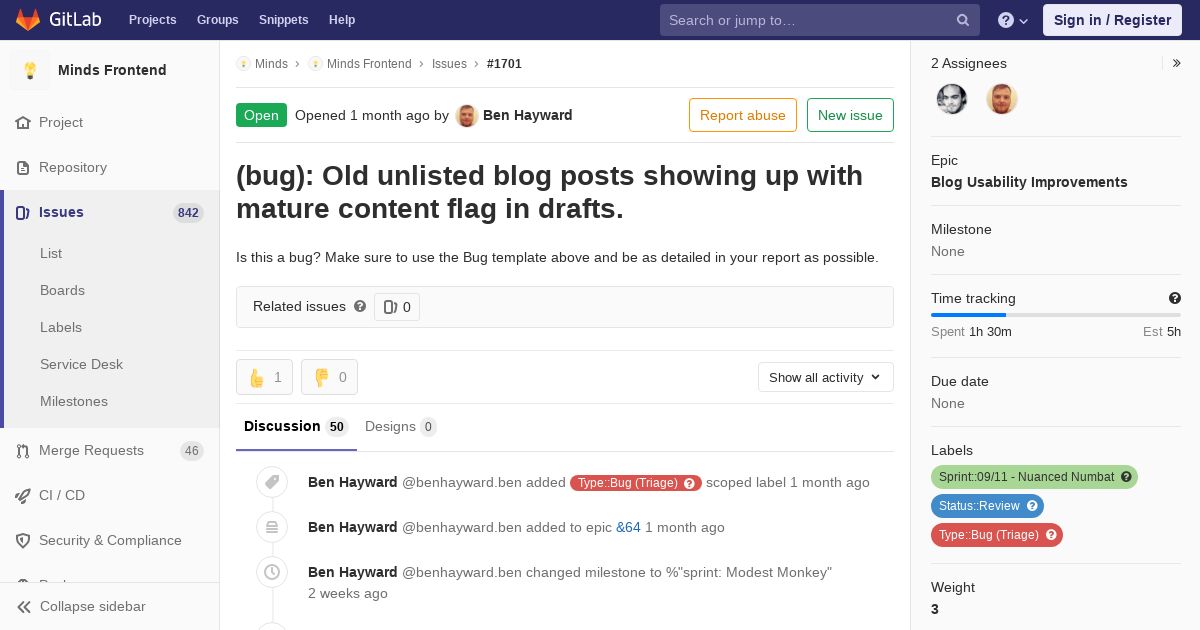Click the Type::Bug (Triage) label in activity
The image size is (1200, 630).
pyautogui.click(x=636, y=483)
